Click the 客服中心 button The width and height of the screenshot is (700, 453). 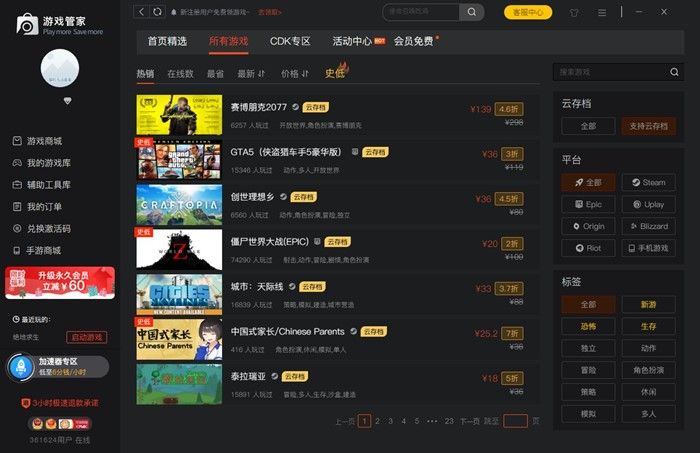click(x=527, y=12)
